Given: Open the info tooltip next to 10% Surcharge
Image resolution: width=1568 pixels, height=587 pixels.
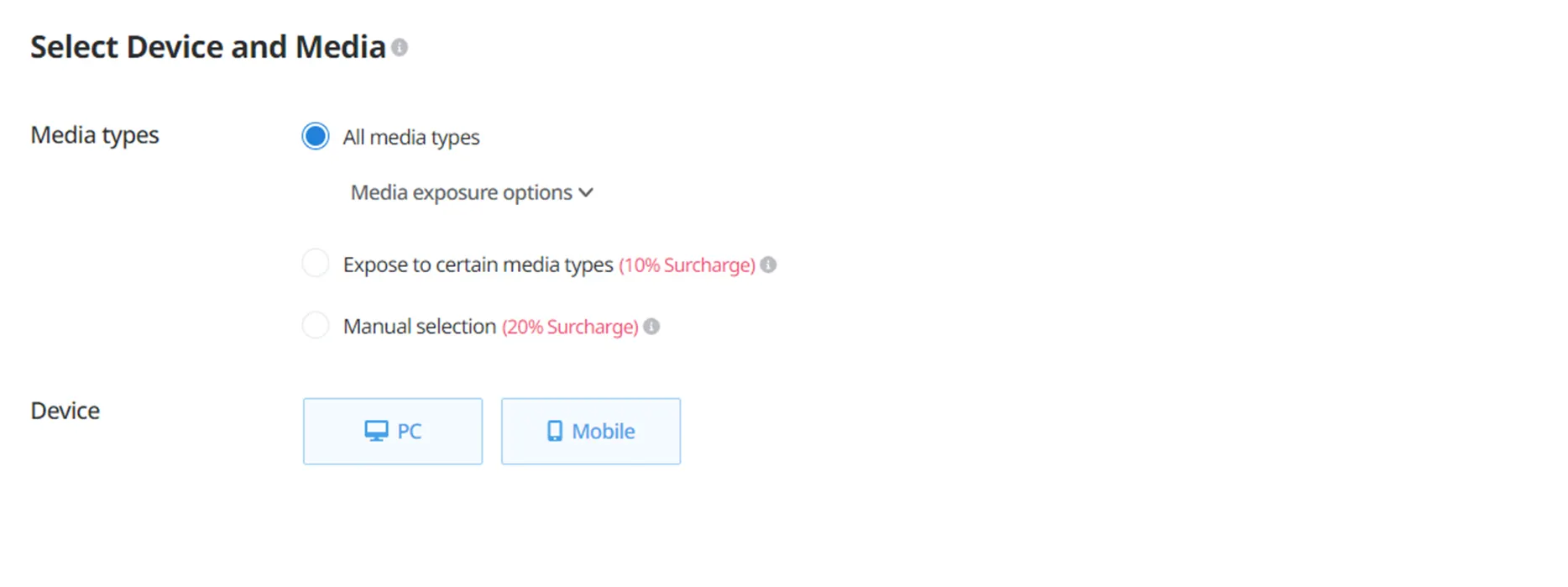Looking at the screenshot, I should click(768, 265).
